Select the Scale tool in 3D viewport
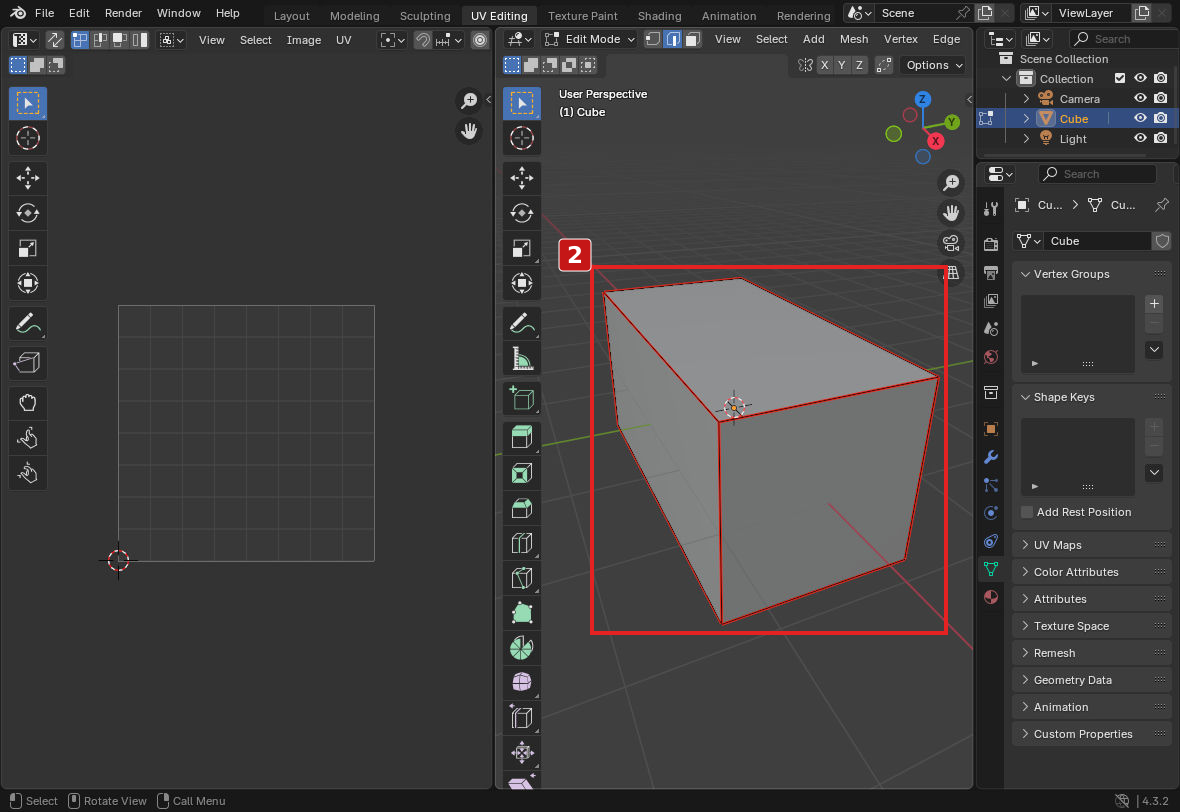Screen dimensions: 1180x812 522,248
